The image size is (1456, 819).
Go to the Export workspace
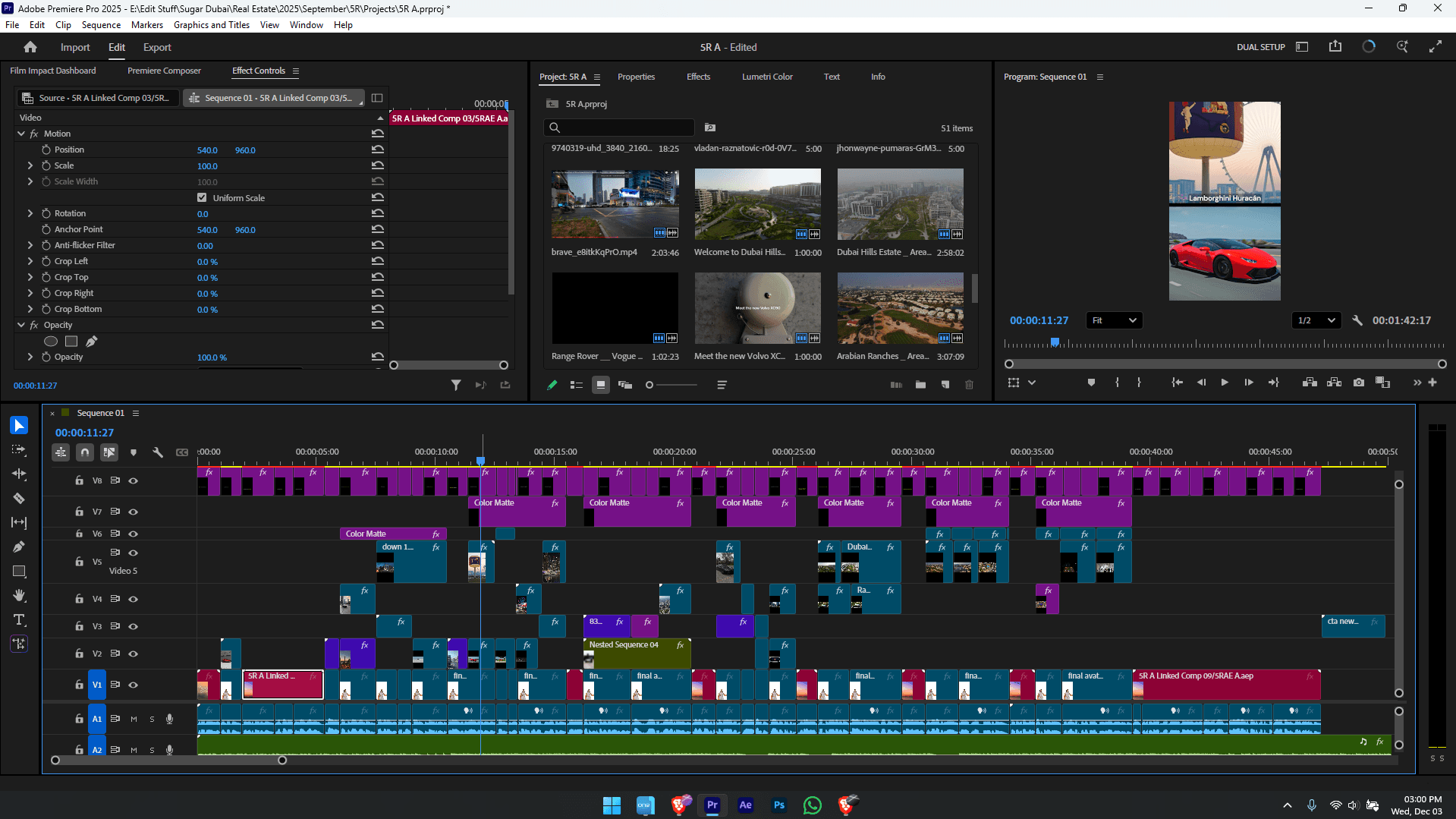pyautogui.click(x=157, y=47)
